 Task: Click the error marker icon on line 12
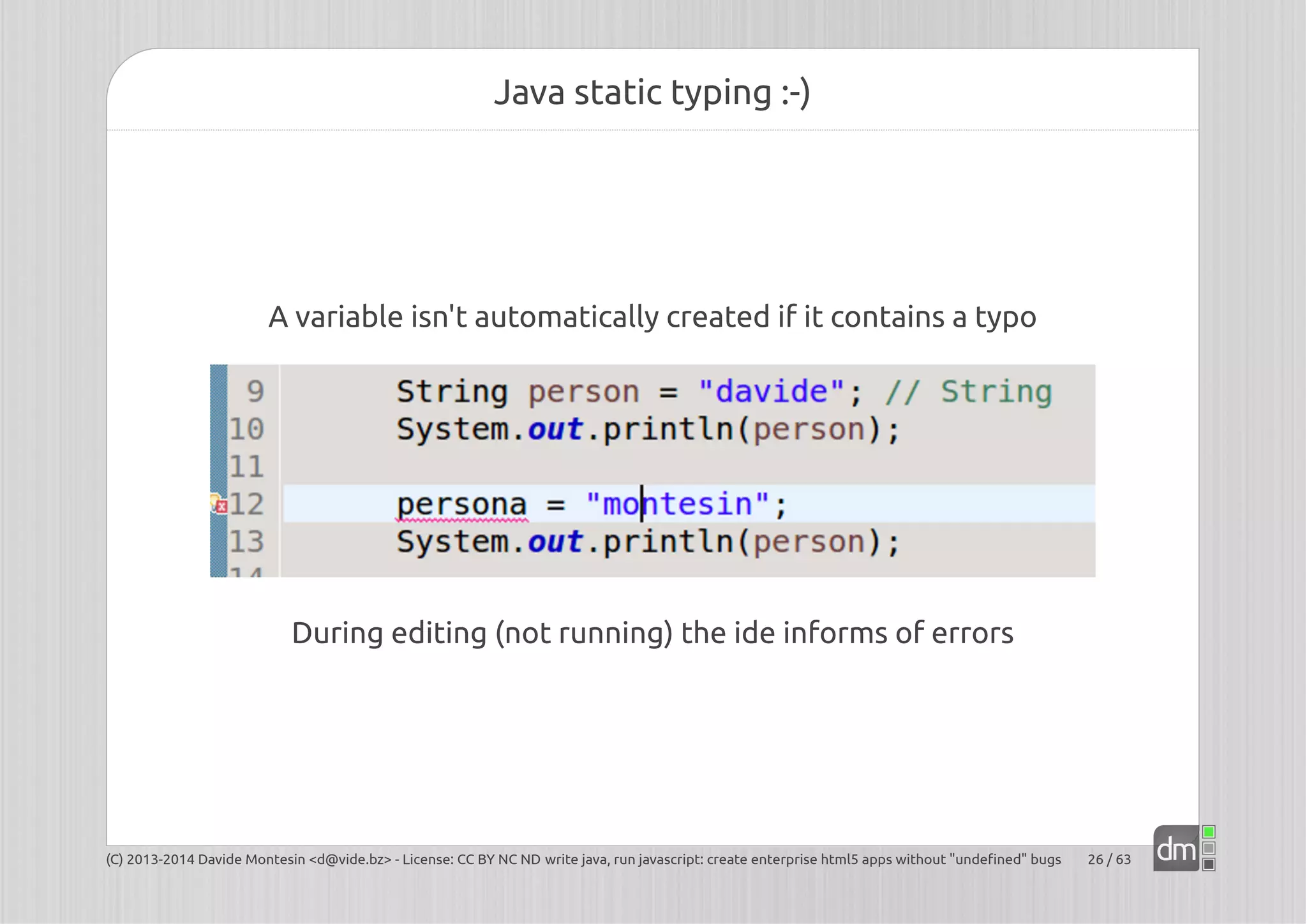click(x=219, y=504)
